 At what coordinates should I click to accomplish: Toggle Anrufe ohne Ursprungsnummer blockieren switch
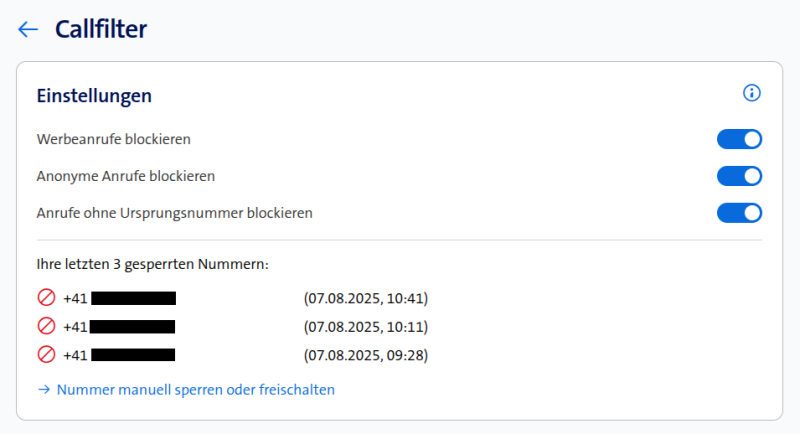739,213
